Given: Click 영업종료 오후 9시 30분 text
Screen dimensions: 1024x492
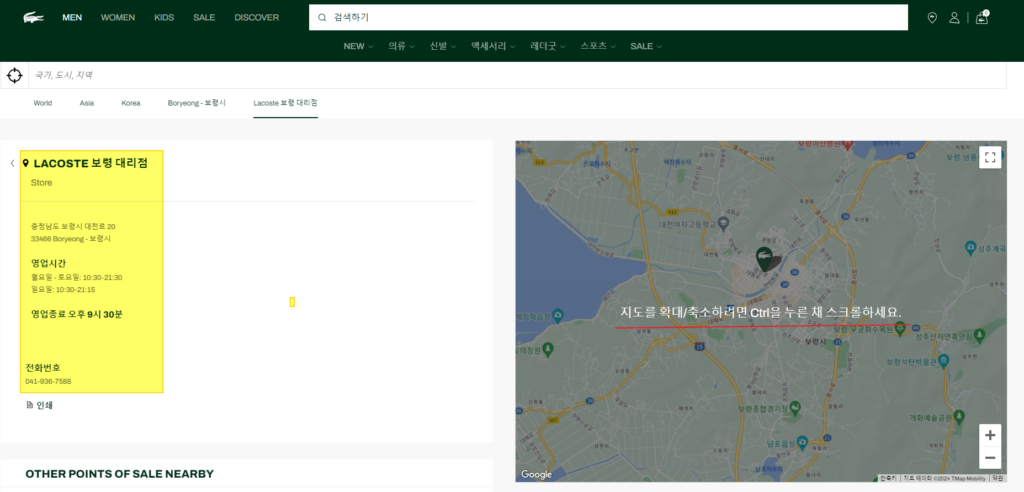Looking at the screenshot, I should [76, 314].
